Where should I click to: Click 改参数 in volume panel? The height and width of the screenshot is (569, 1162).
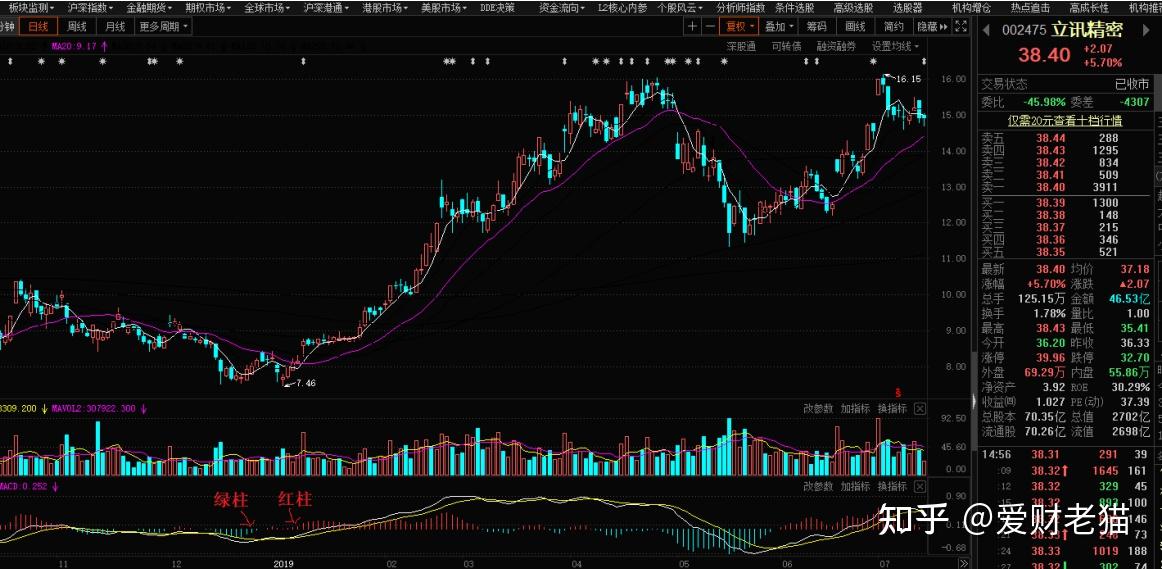(x=818, y=408)
